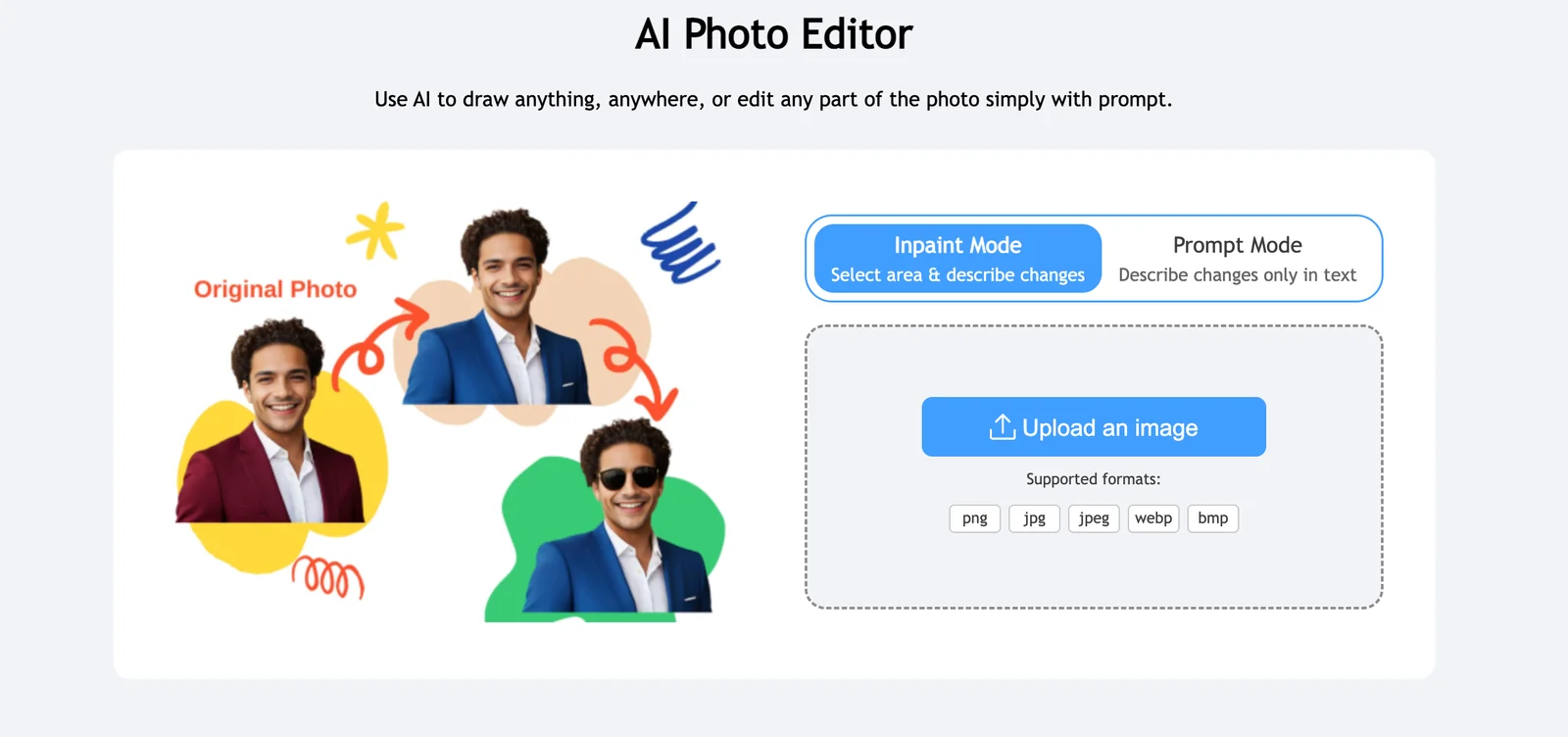The height and width of the screenshot is (737, 1568).
Task: Click the upper red curly arrow
Action: tap(378, 341)
